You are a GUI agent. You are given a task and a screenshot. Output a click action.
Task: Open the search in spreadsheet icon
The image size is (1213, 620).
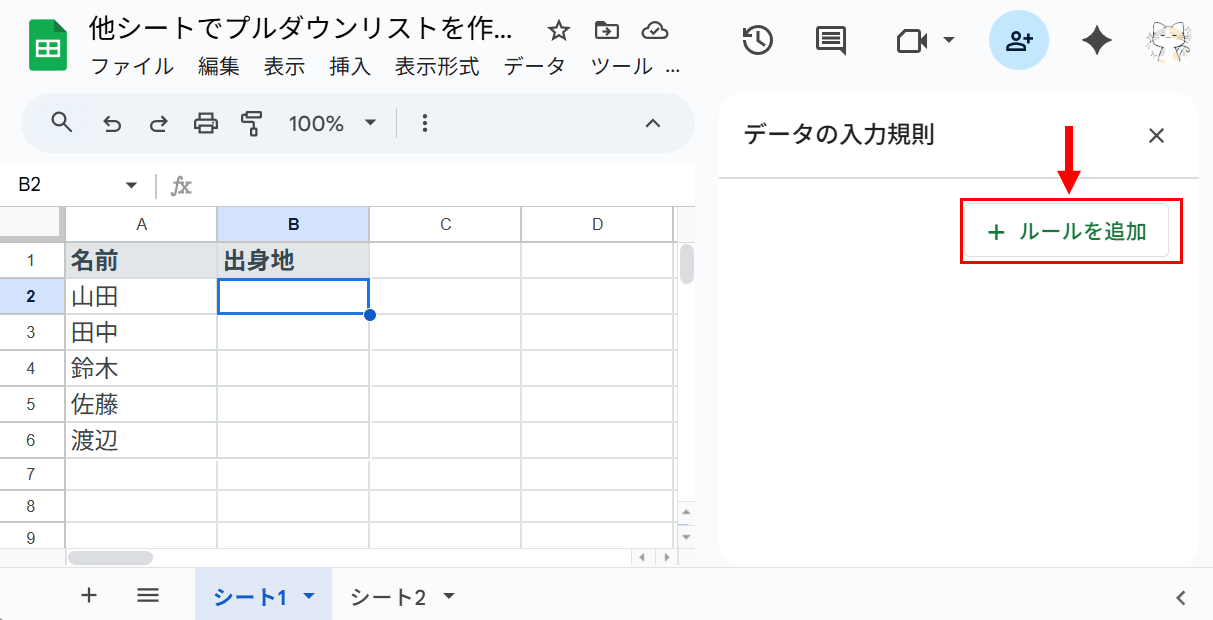(61, 122)
